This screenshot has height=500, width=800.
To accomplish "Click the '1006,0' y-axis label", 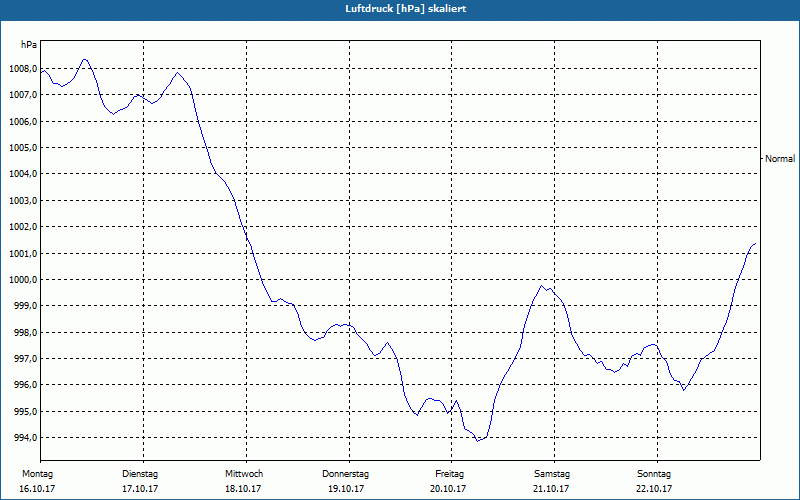I will tap(23, 121).
